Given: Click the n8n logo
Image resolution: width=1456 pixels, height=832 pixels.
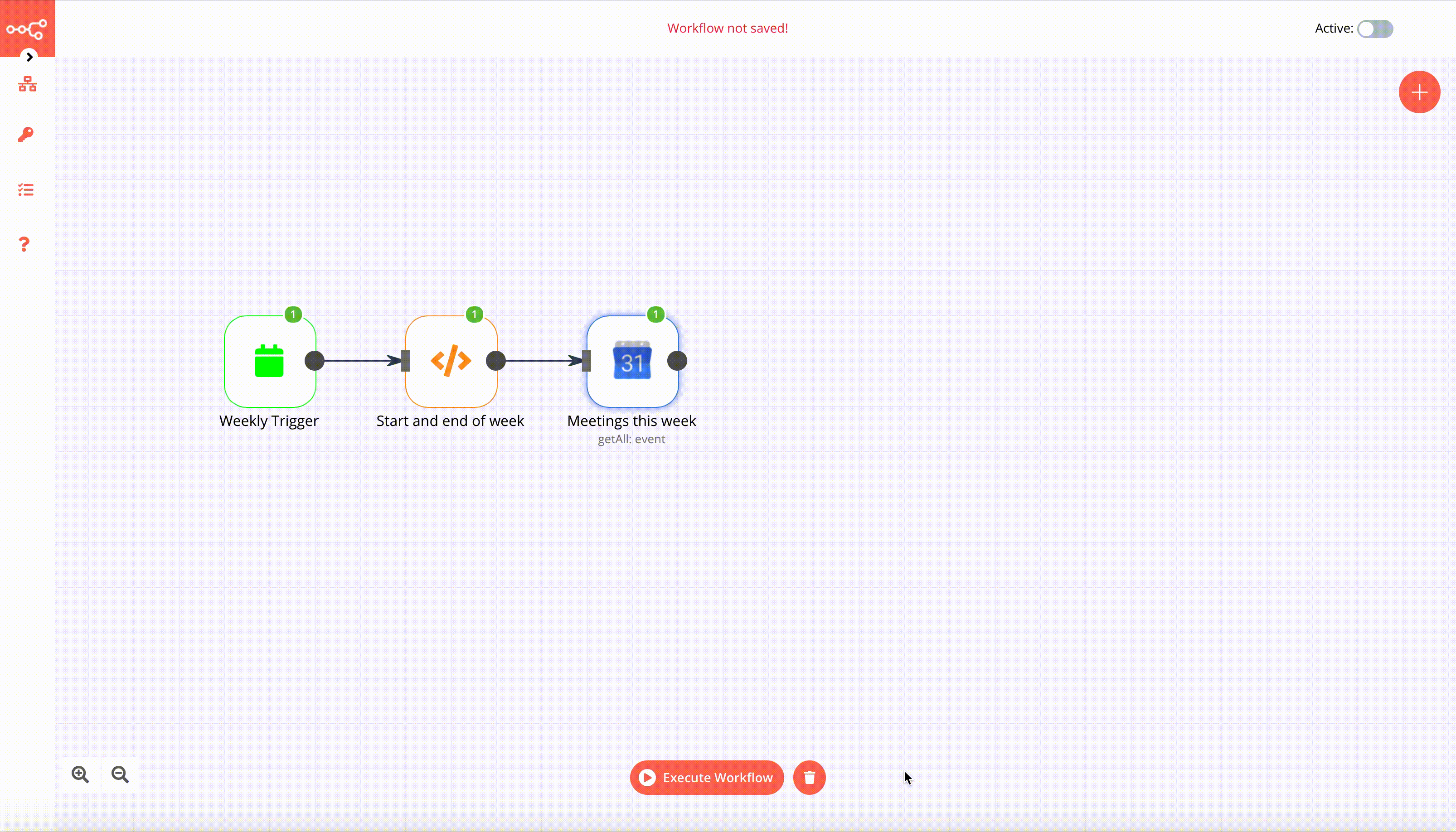Looking at the screenshot, I should pos(26,29).
